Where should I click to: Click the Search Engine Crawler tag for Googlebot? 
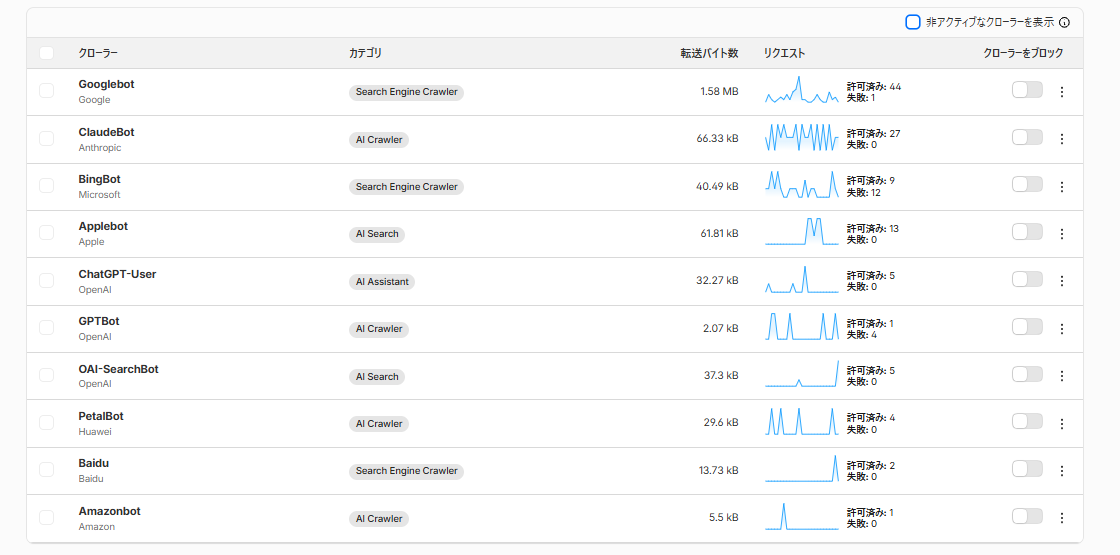(406, 92)
